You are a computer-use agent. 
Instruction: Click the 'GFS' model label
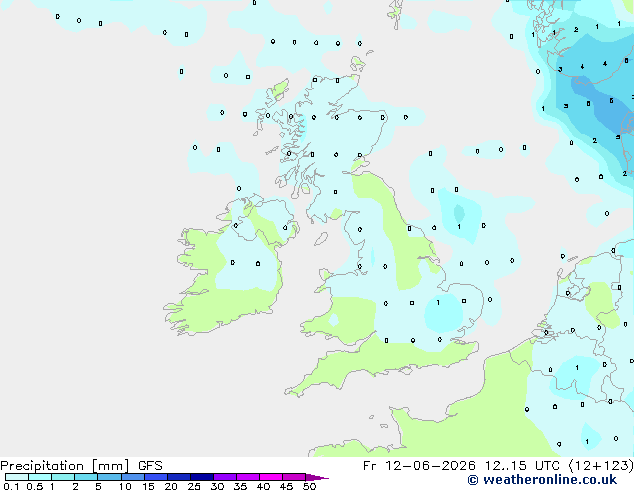pyautogui.click(x=150, y=466)
